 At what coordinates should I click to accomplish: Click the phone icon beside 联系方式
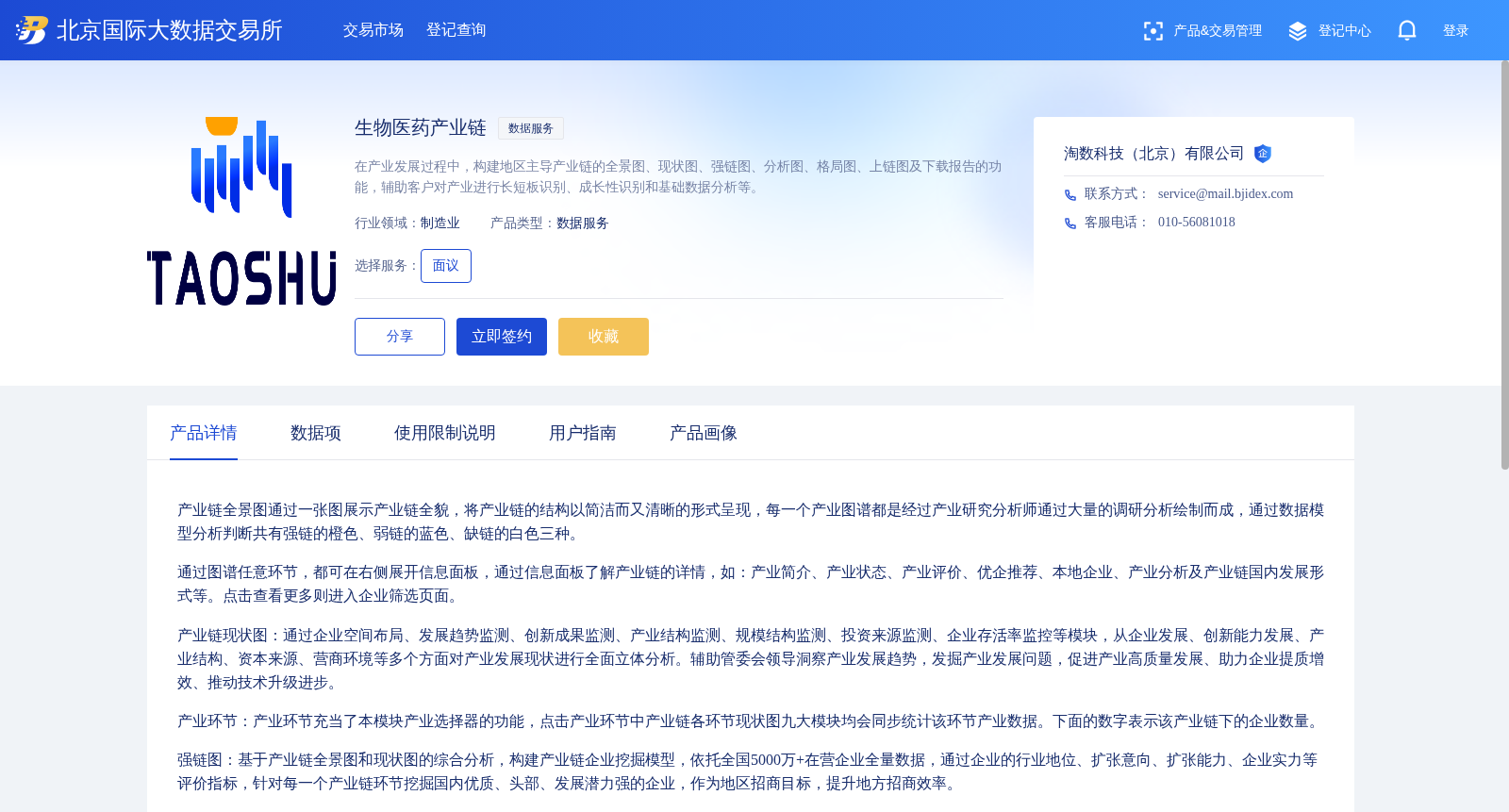point(1070,195)
